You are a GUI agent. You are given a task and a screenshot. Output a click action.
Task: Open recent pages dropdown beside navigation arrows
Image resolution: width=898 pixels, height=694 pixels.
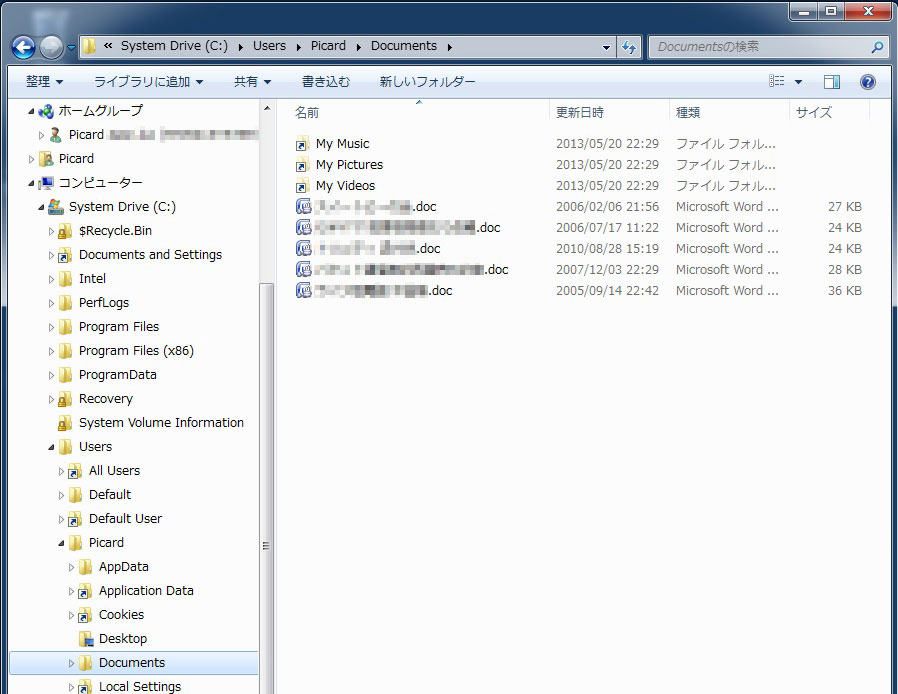(x=71, y=48)
